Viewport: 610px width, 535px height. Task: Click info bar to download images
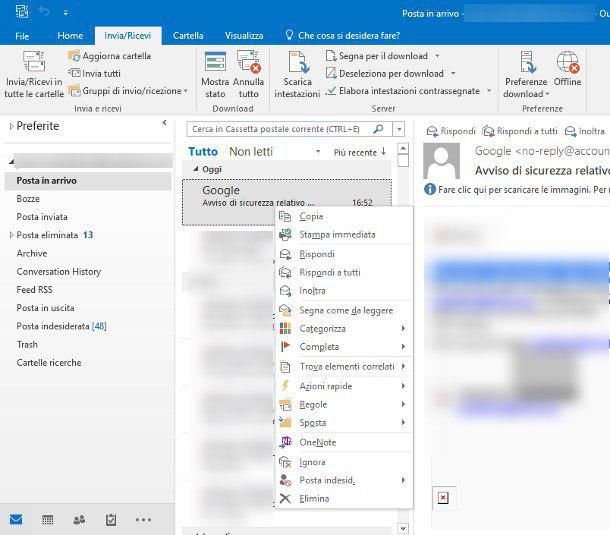tap(516, 189)
